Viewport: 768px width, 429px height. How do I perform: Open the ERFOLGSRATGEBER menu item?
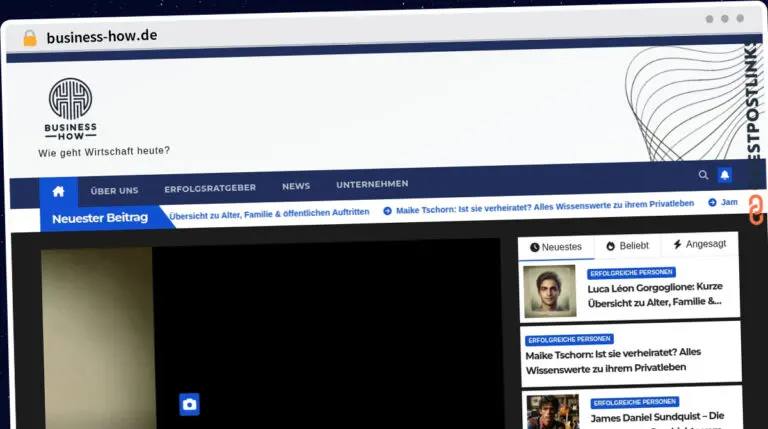210,188
